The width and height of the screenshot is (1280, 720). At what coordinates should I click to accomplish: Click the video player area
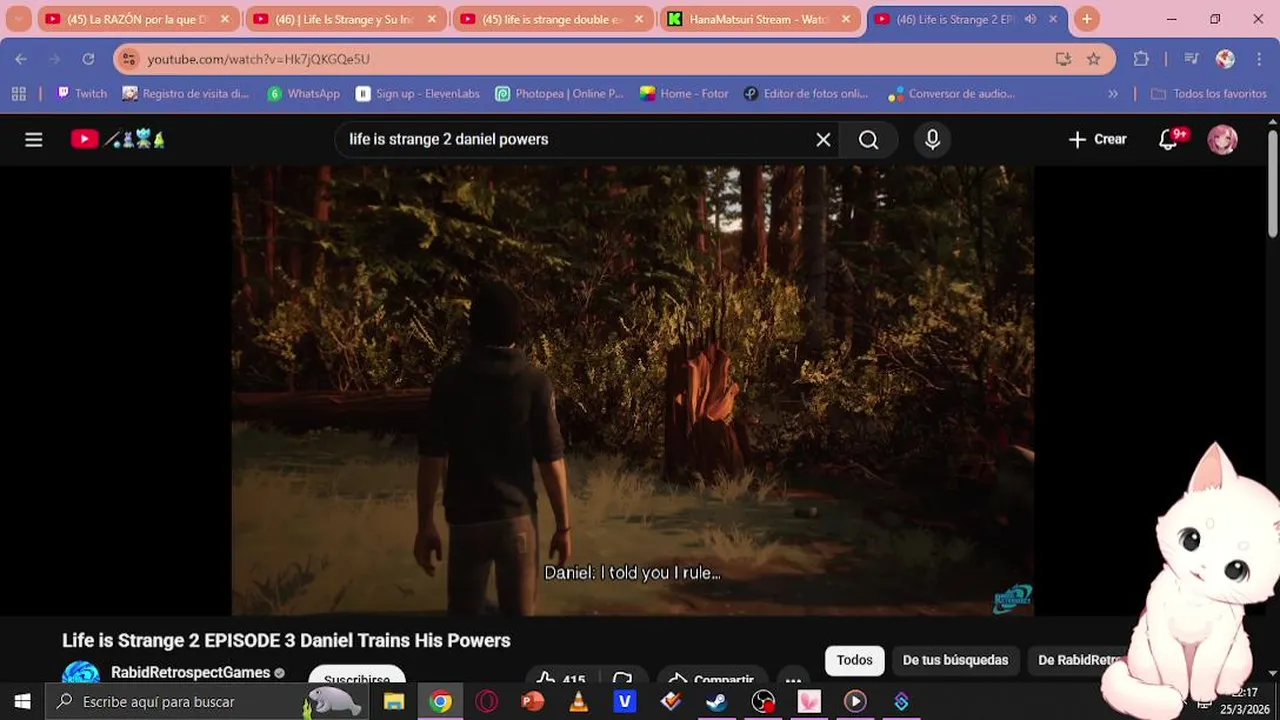coord(632,390)
